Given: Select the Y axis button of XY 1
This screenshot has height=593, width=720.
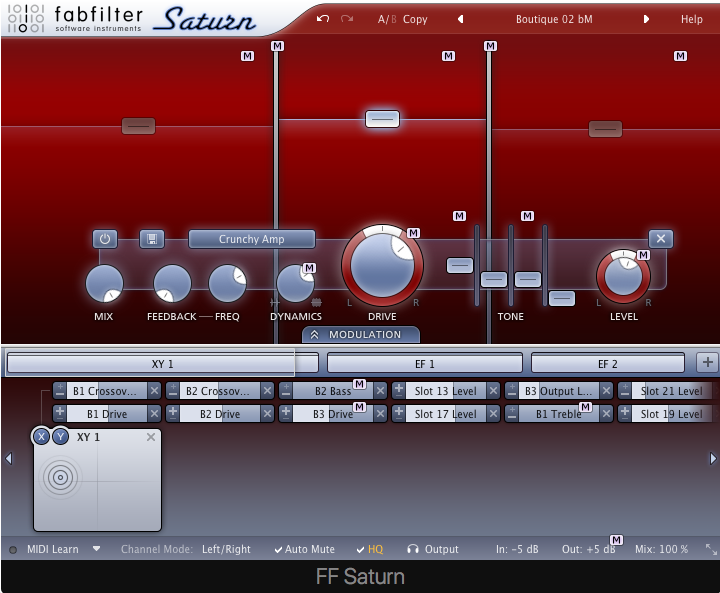Looking at the screenshot, I should [x=61, y=436].
